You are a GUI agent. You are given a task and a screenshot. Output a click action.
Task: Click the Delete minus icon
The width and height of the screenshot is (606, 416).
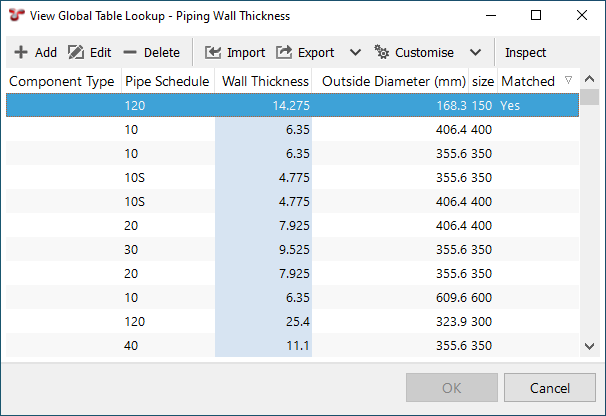(130, 53)
